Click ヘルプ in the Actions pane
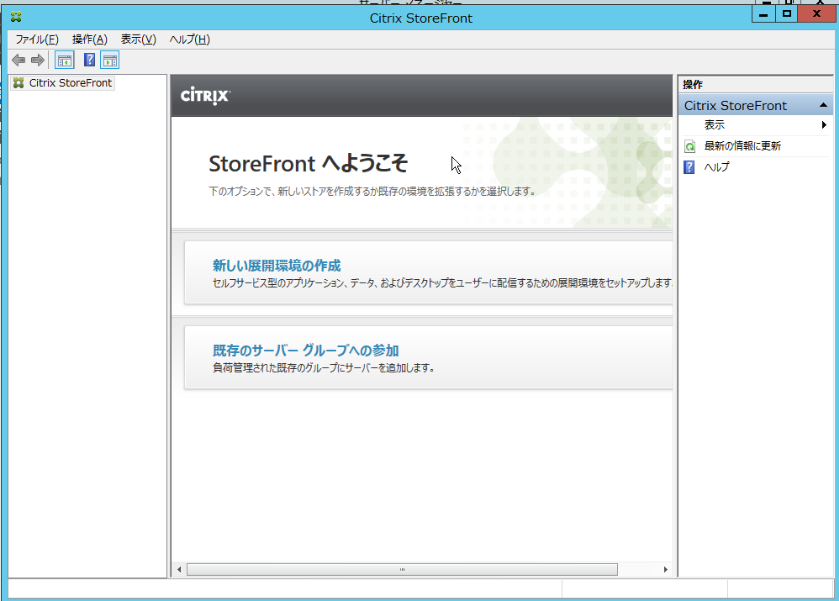The width and height of the screenshot is (839, 601). pos(716,167)
